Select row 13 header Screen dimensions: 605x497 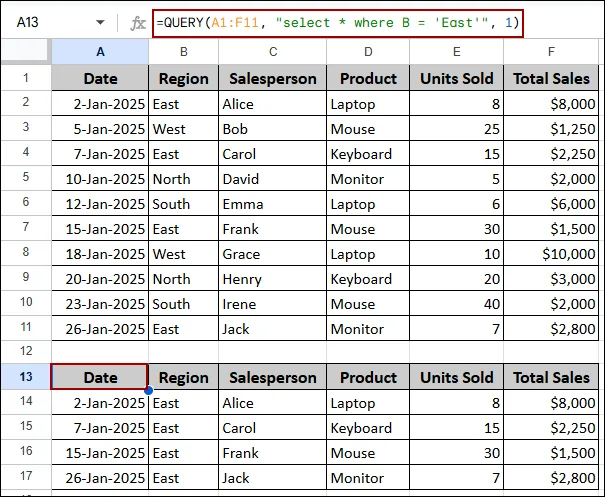(x=26, y=377)
